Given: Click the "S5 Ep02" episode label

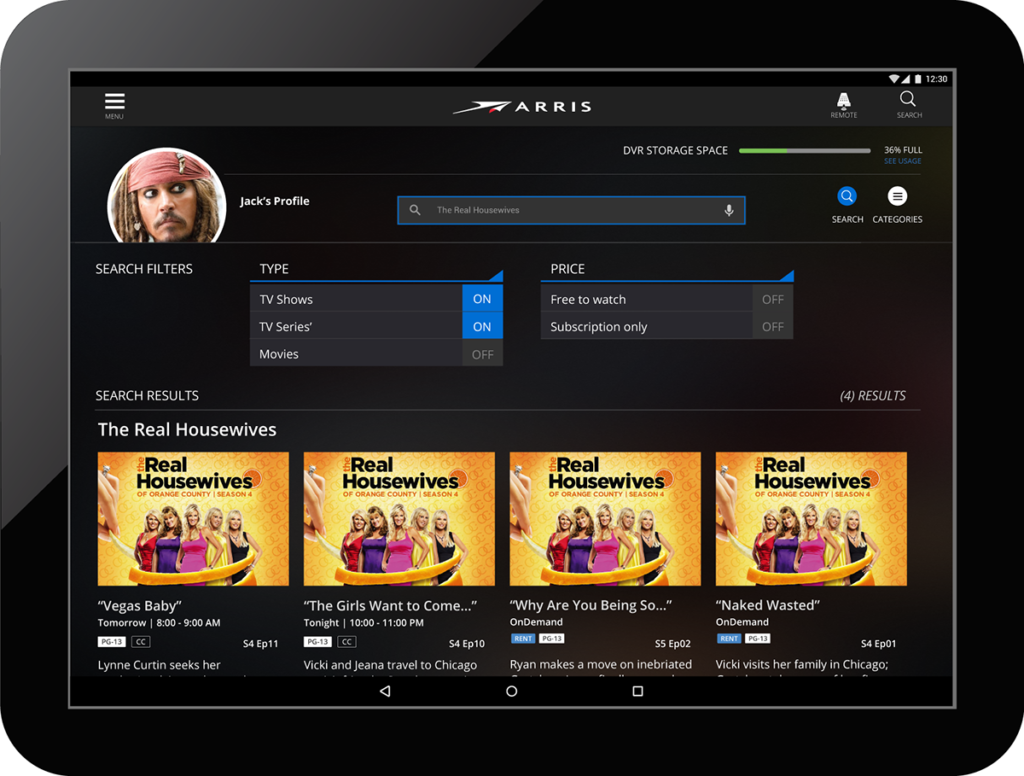Looking at the screenshot, I should pyautogui.click(x=673, y=643).
